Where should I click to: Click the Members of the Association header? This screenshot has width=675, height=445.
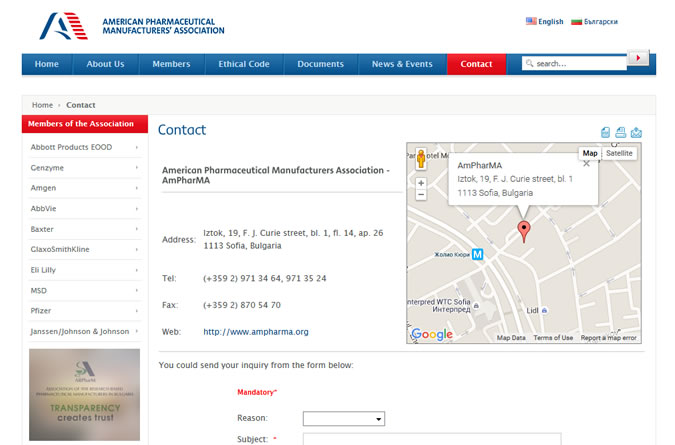tap(85, 124)
